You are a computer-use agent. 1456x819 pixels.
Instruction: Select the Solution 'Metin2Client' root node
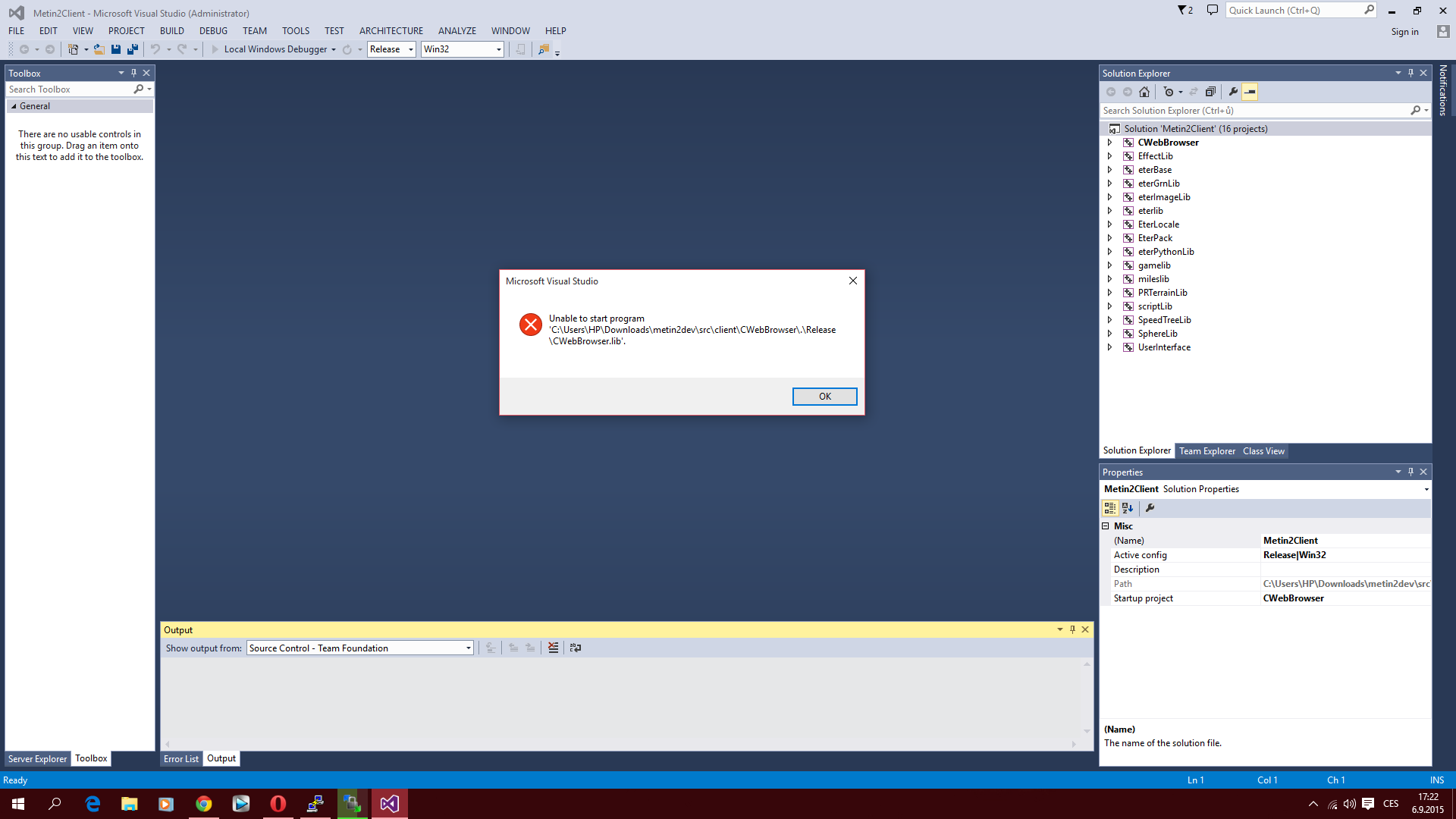[x=1196, y=129]
